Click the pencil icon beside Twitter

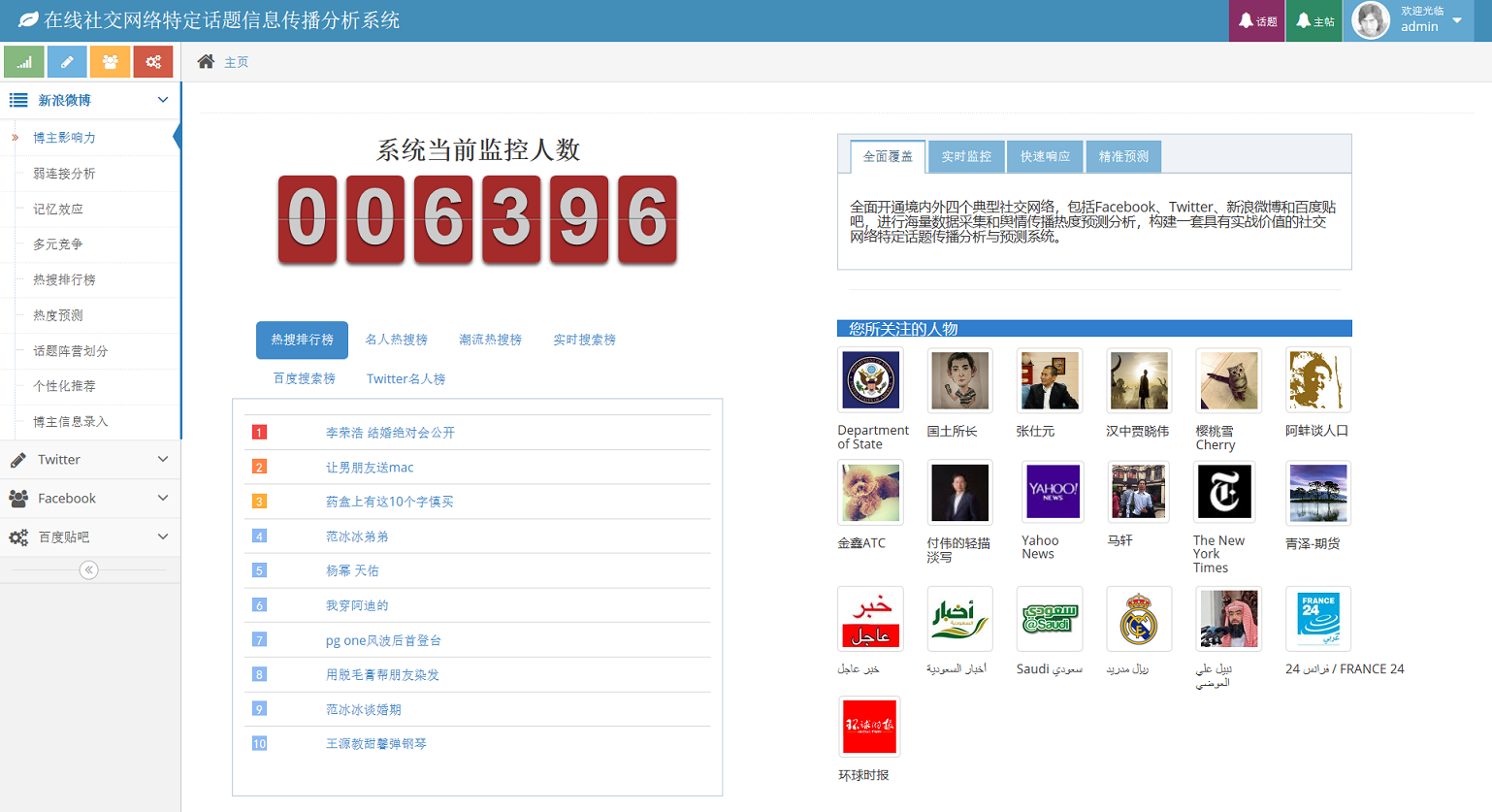(x=17, y=460)
